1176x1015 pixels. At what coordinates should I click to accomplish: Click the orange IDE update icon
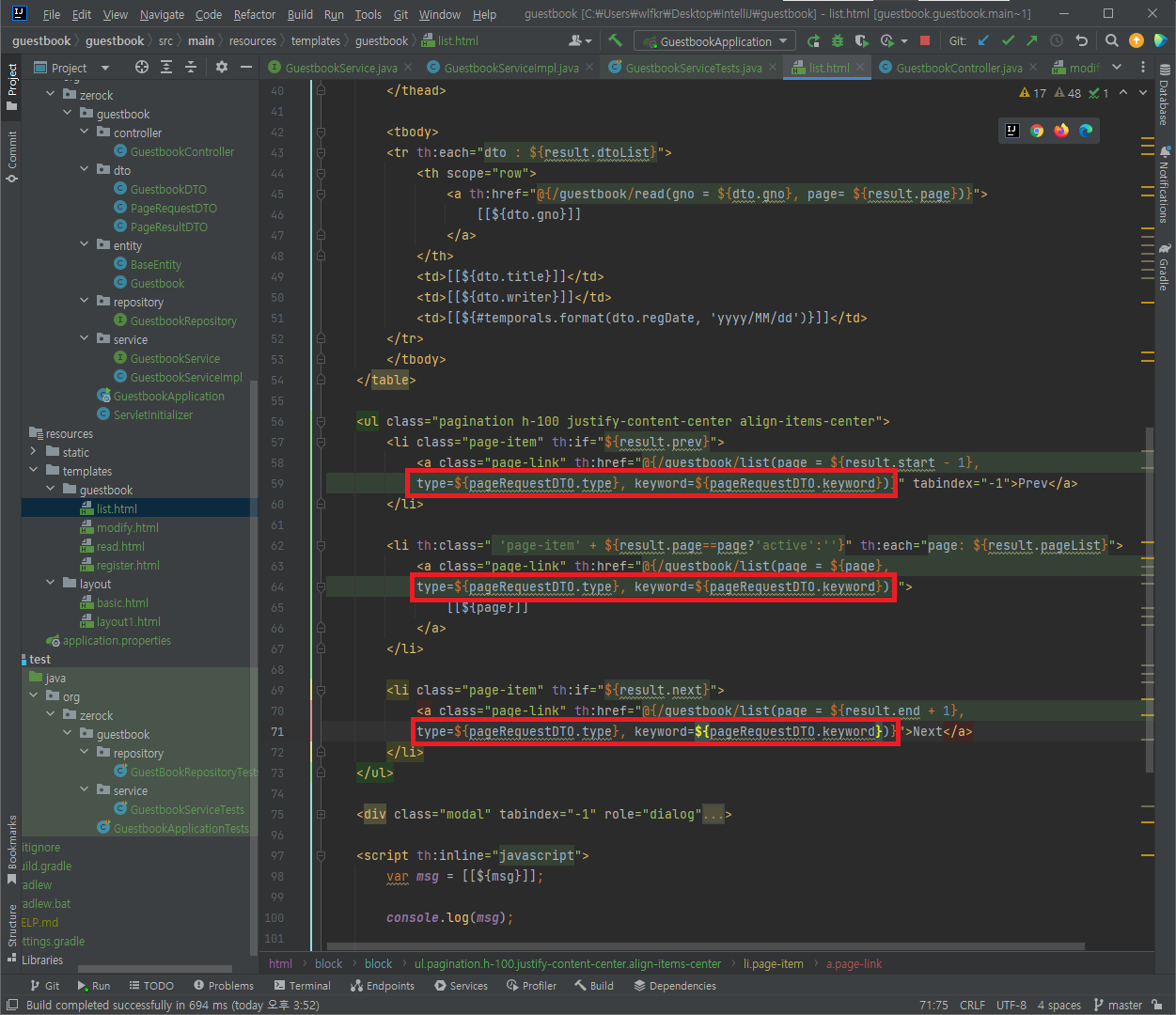coord(1137,40)
